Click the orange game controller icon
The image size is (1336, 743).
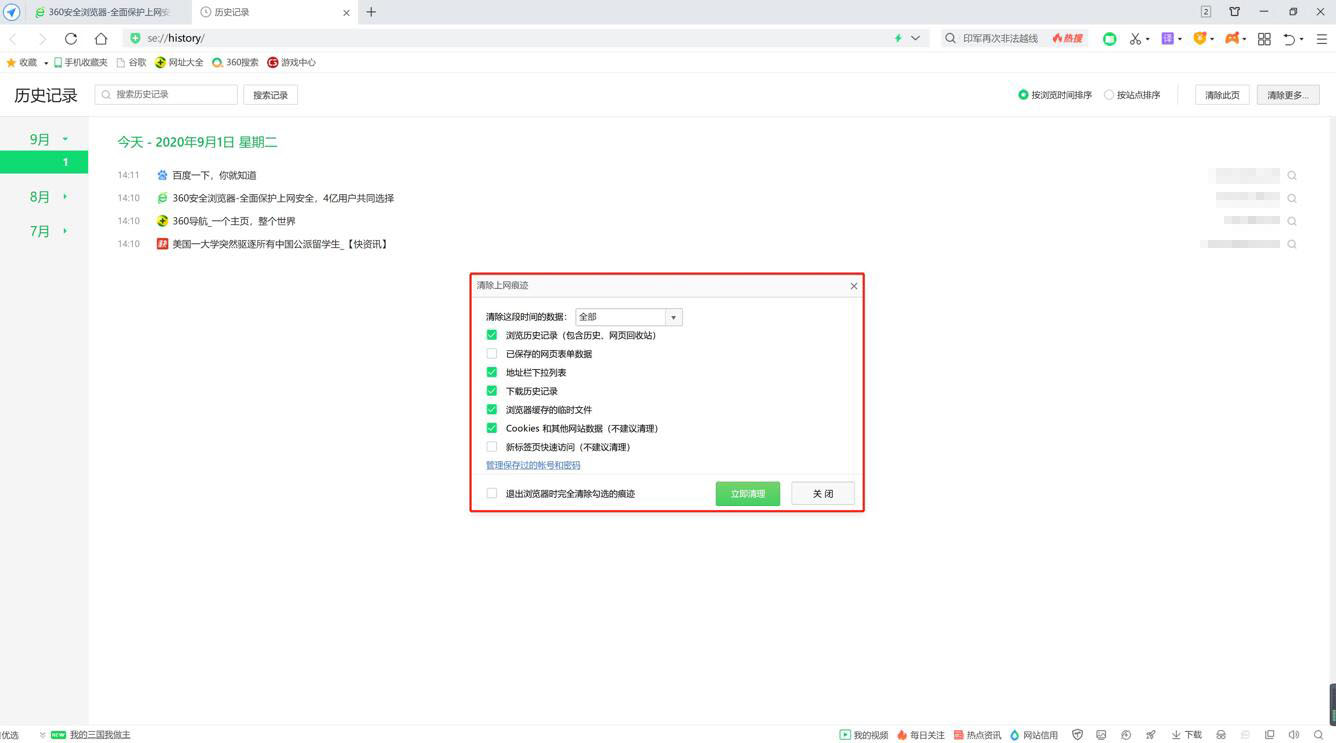[x=1232, y=38]
